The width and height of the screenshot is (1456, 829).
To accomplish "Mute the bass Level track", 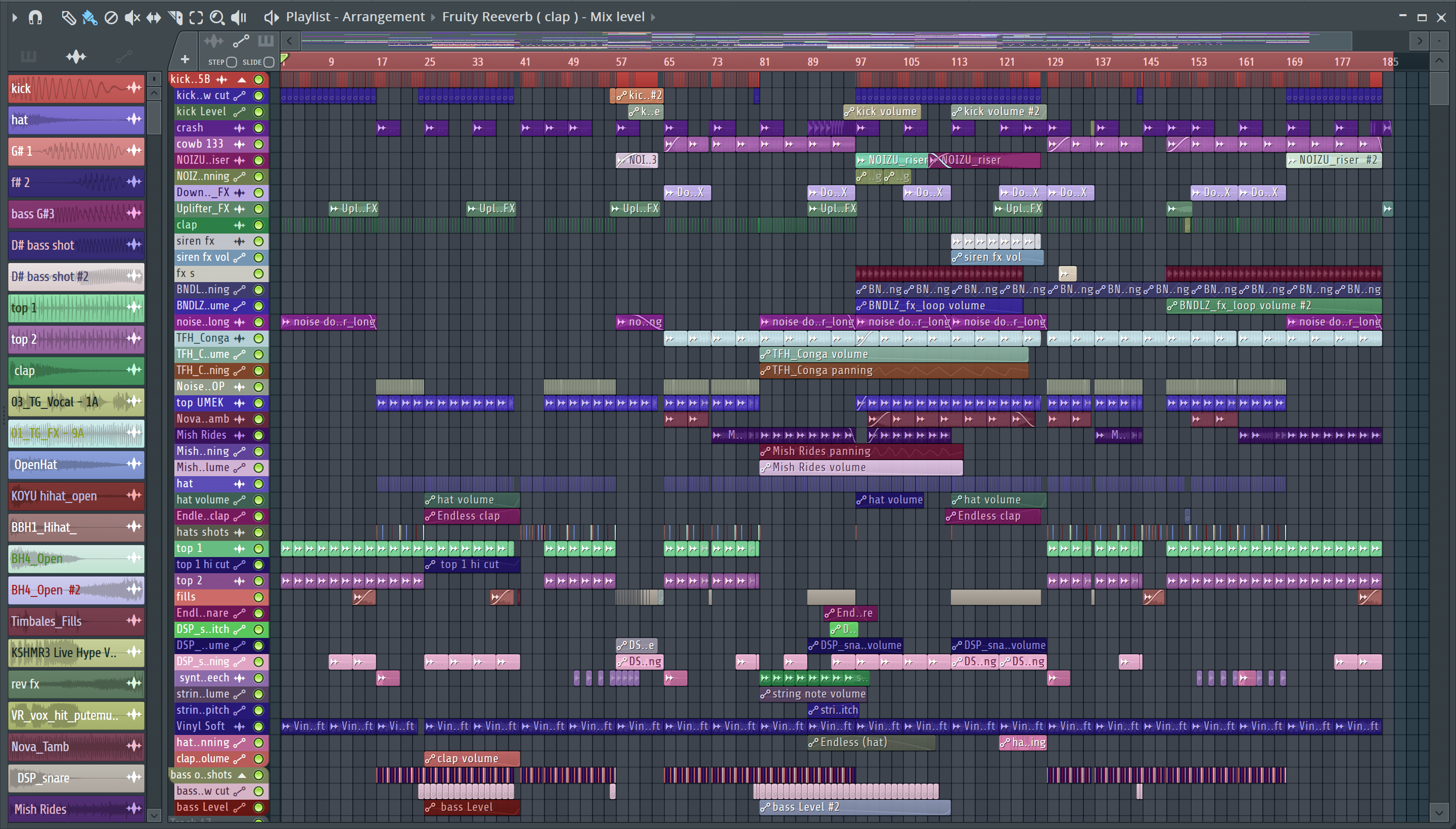I will click(x=258, y=807).
